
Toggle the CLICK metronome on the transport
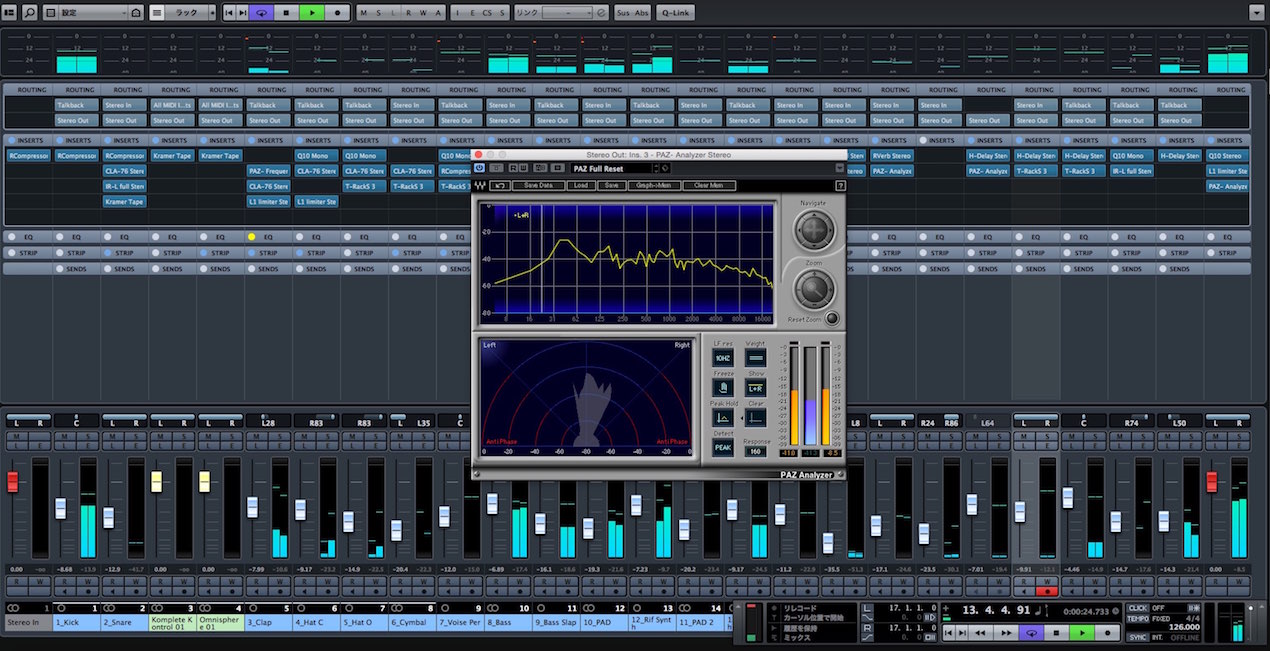[x=1138, y=608]
